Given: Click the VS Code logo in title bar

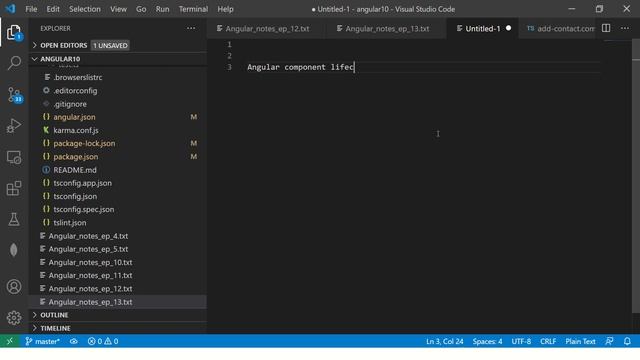Looking at the screenshot, I should [x=10, y=9].
